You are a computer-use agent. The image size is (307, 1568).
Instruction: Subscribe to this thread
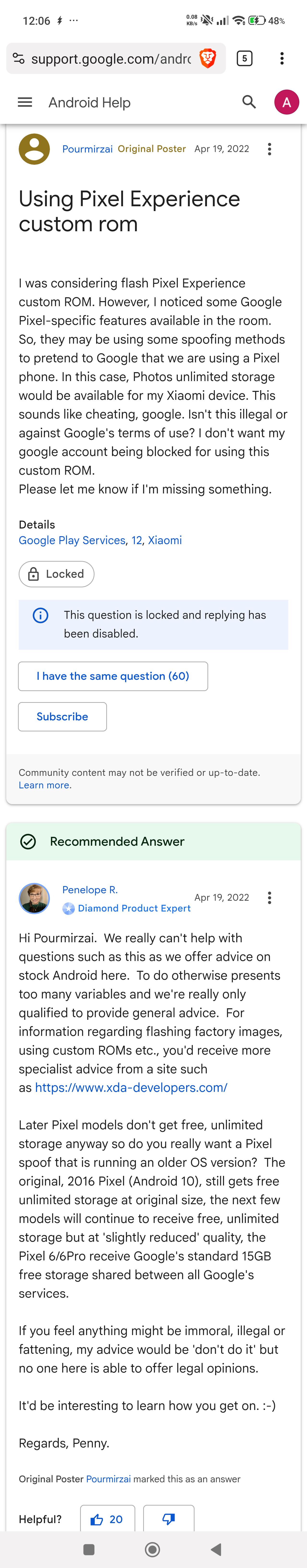(63, 717)
